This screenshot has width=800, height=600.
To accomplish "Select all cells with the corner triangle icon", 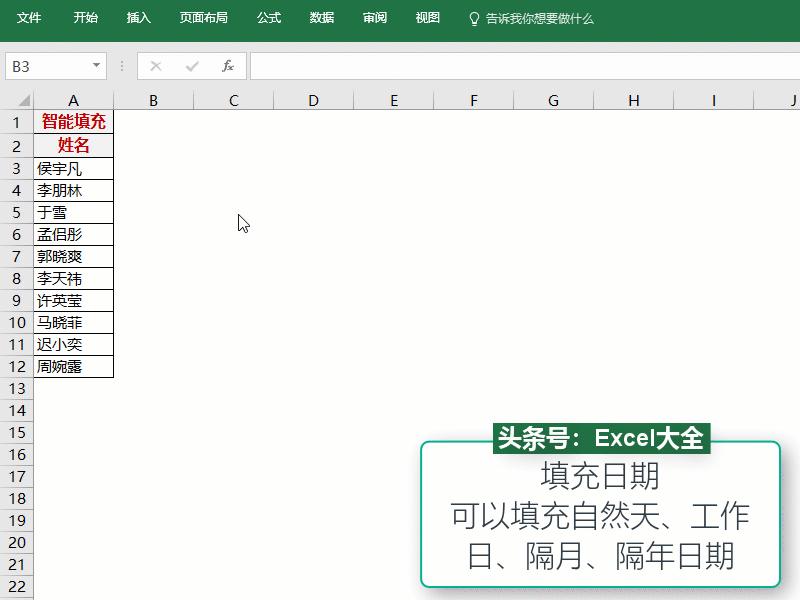I will (x=23, y=100).
